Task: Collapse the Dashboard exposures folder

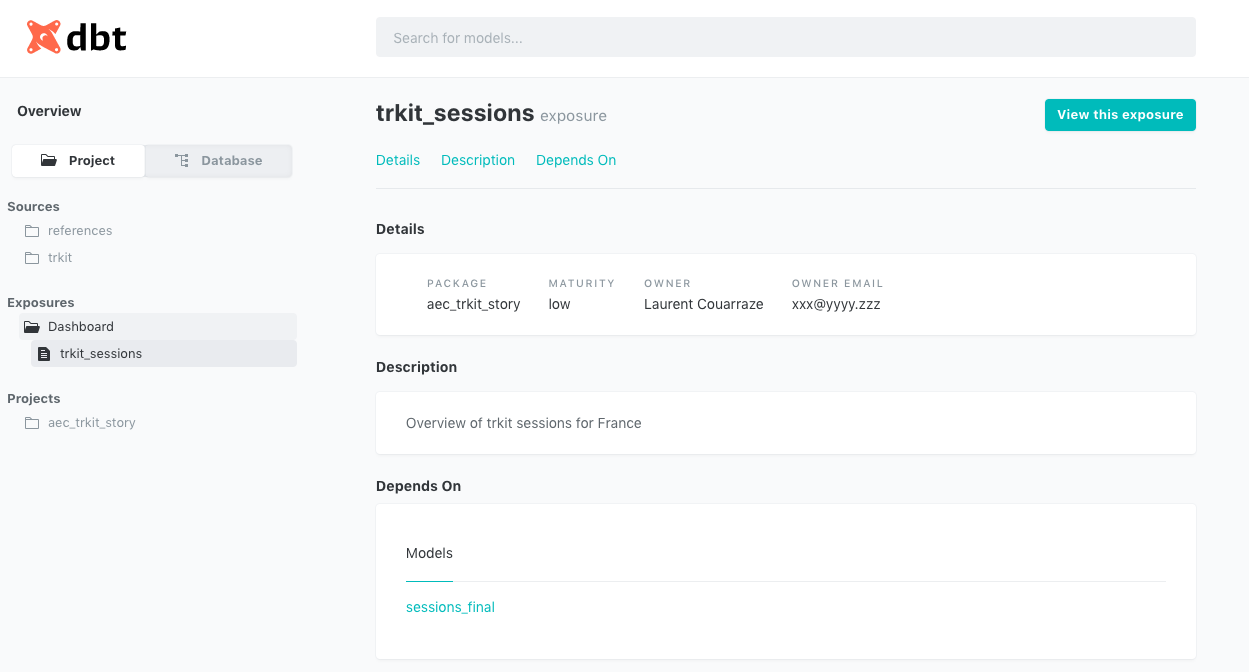Action: tap(81, 327)
